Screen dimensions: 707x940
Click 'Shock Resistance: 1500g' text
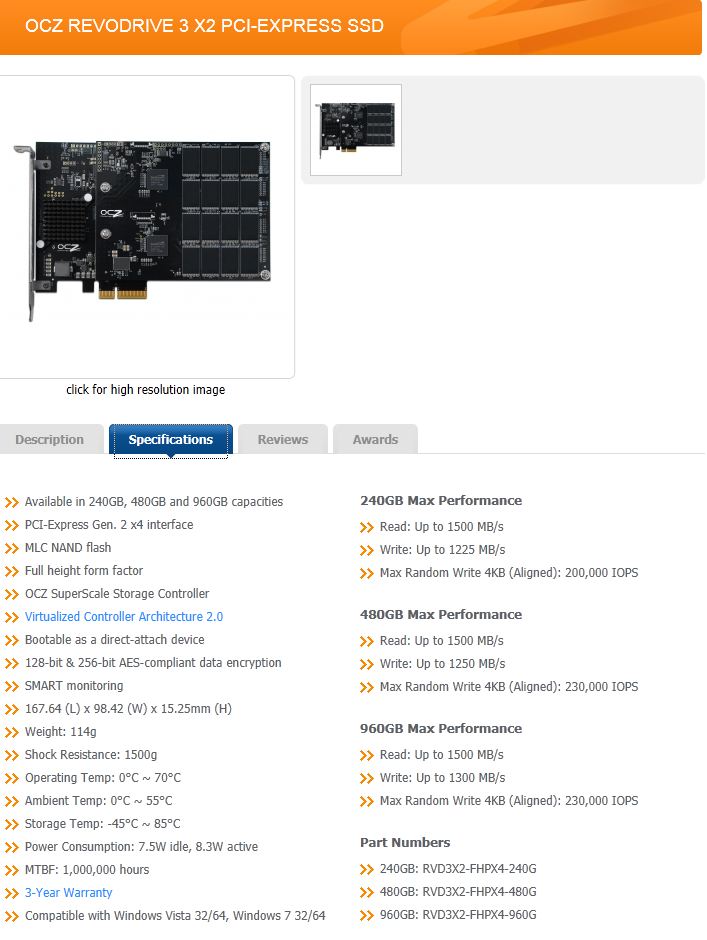(x=91, y=755)
